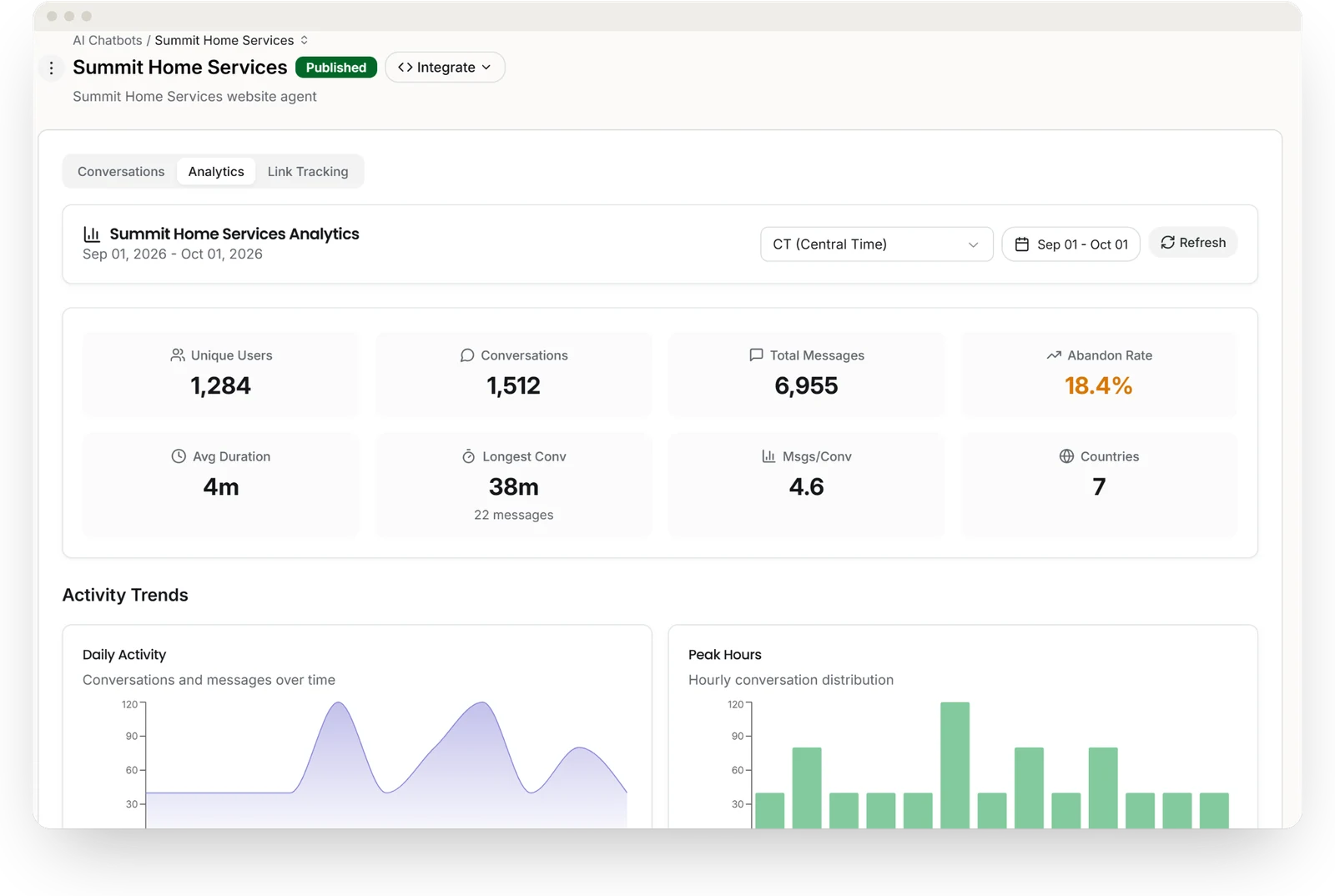Open the three-dot options menu
Screen dimensions: 1335x896
point(52,68)
